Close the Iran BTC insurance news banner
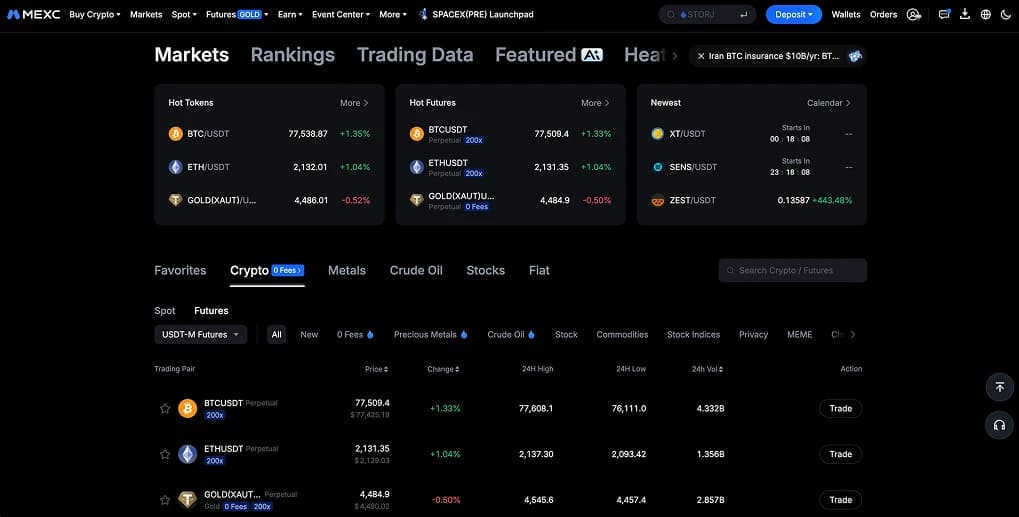 (x=701, y=57)
